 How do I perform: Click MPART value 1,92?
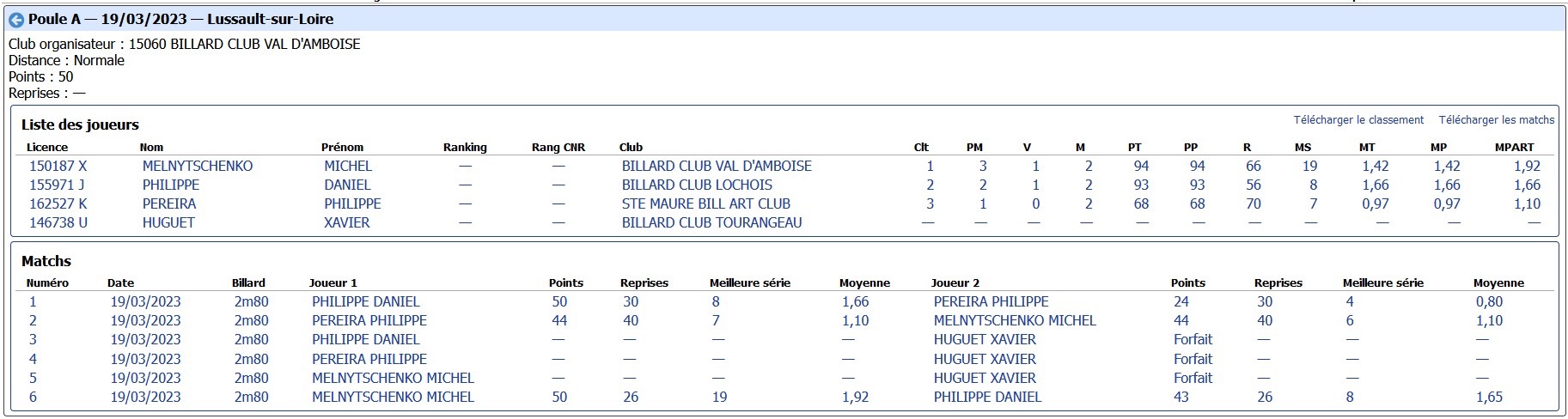tap(1527, 166)
